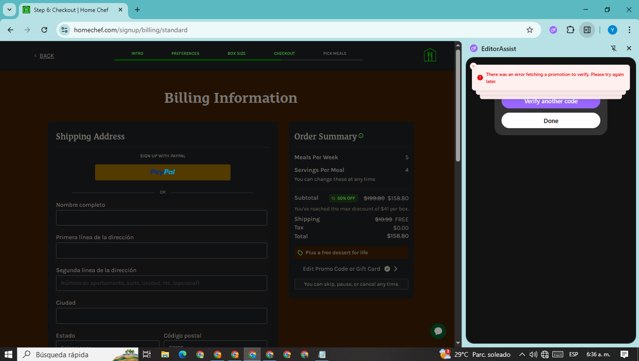Viewport: 639px width, 361px height.
Task: Click the clock showing 6:36 a. m.
Action: (598, 354)
